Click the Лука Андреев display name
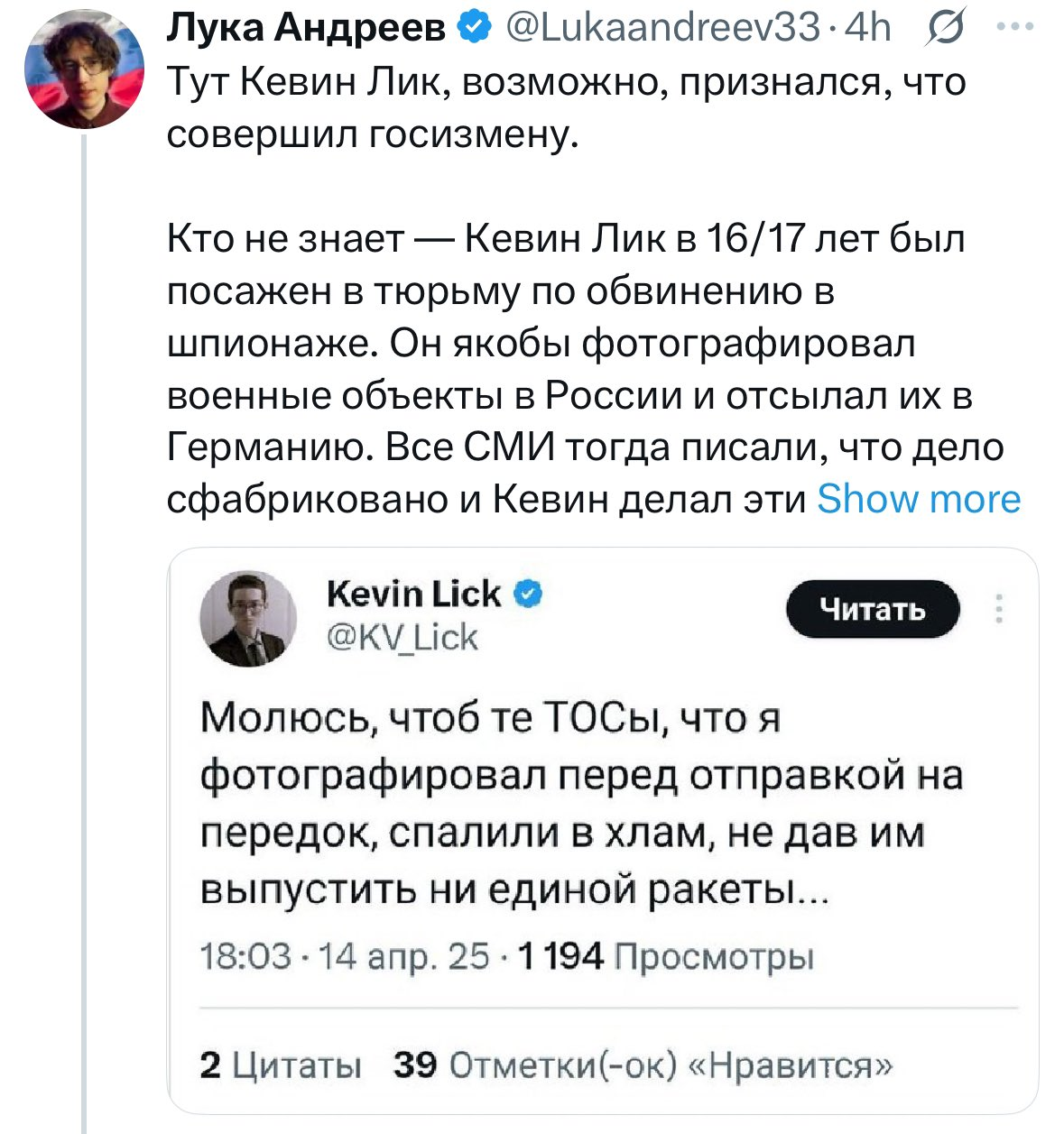 tap(307, 29)
